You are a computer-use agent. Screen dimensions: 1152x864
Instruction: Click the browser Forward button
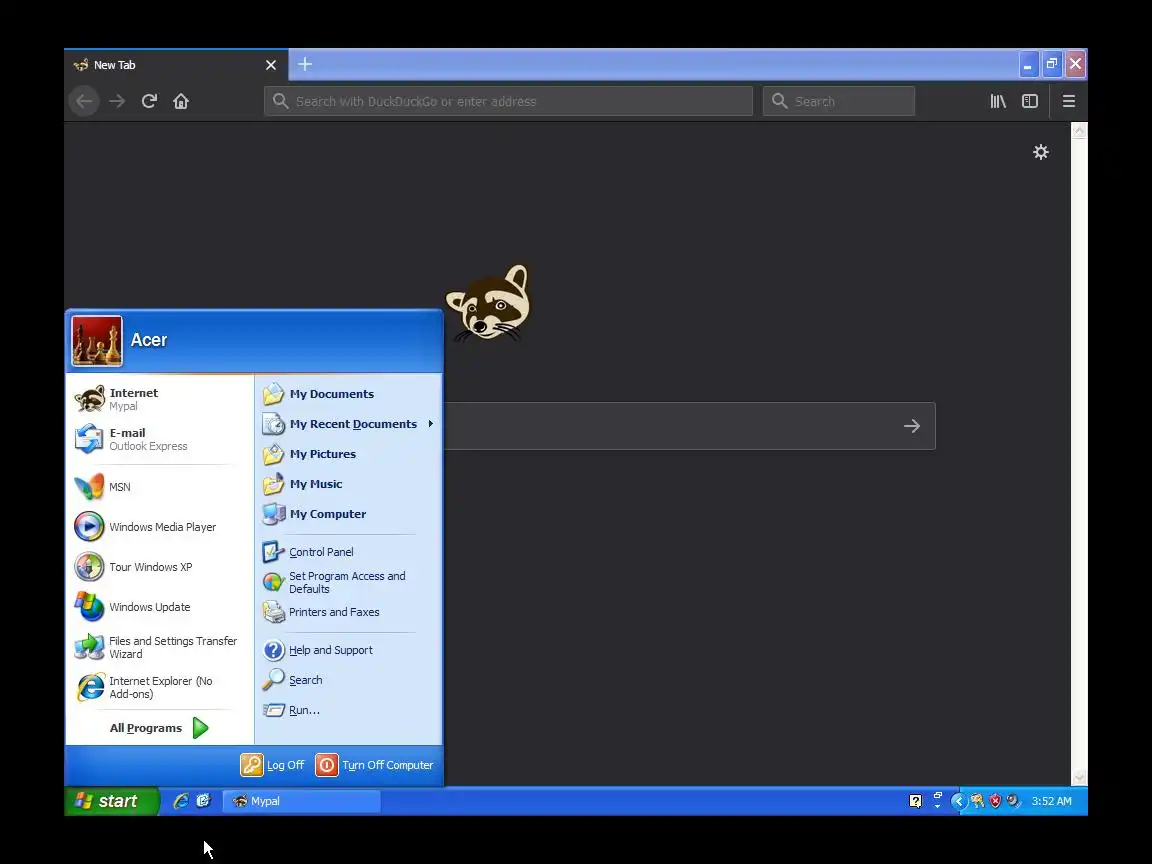coord(117,101)
